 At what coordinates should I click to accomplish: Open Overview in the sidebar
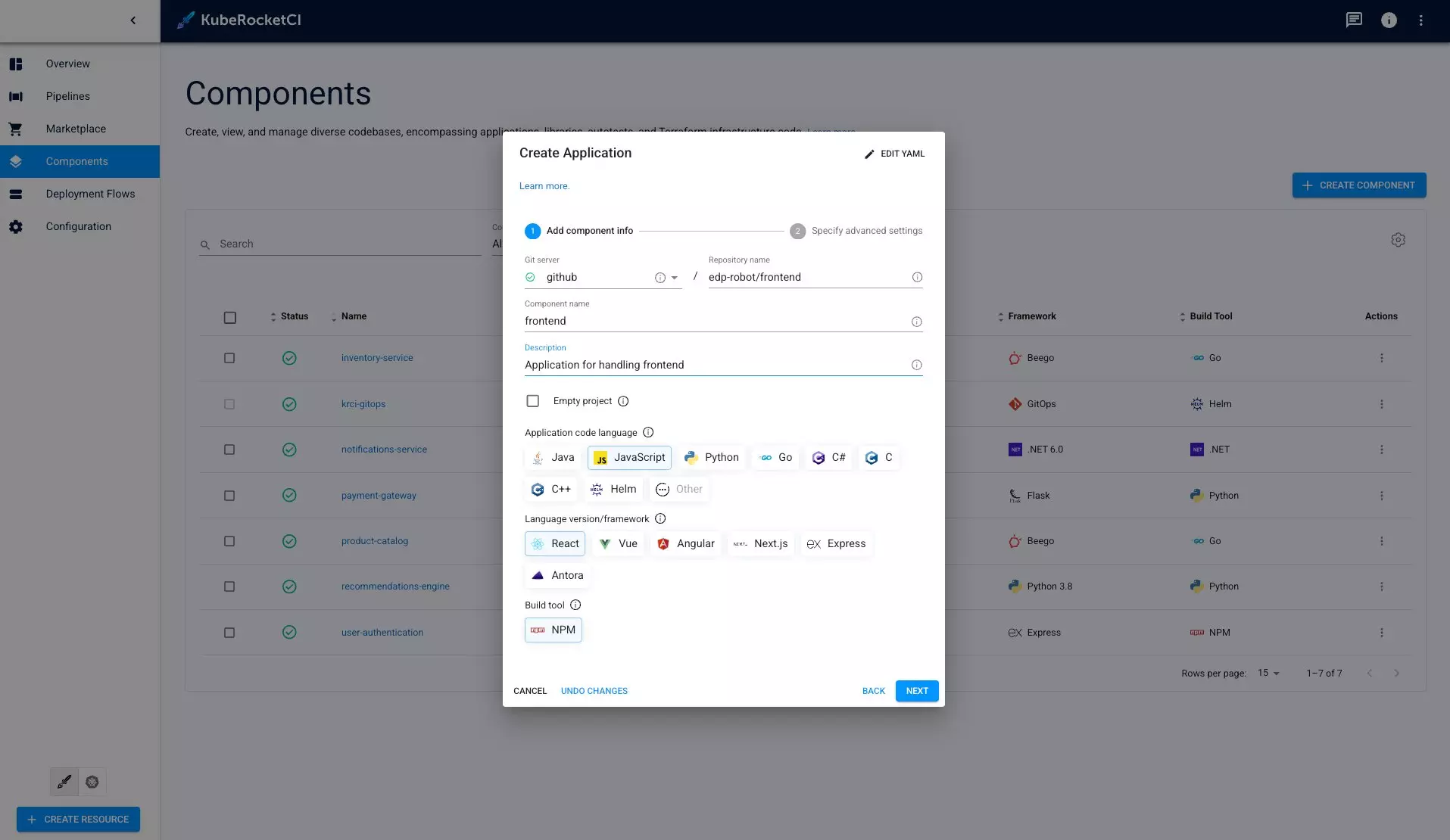[80, 64]
